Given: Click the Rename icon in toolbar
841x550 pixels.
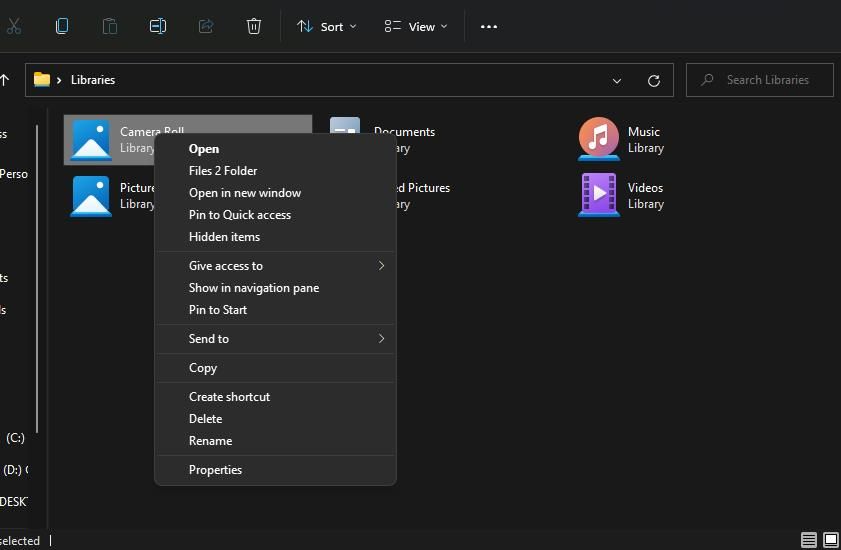Looking at the screenshot, I should (x=158, y=26).
